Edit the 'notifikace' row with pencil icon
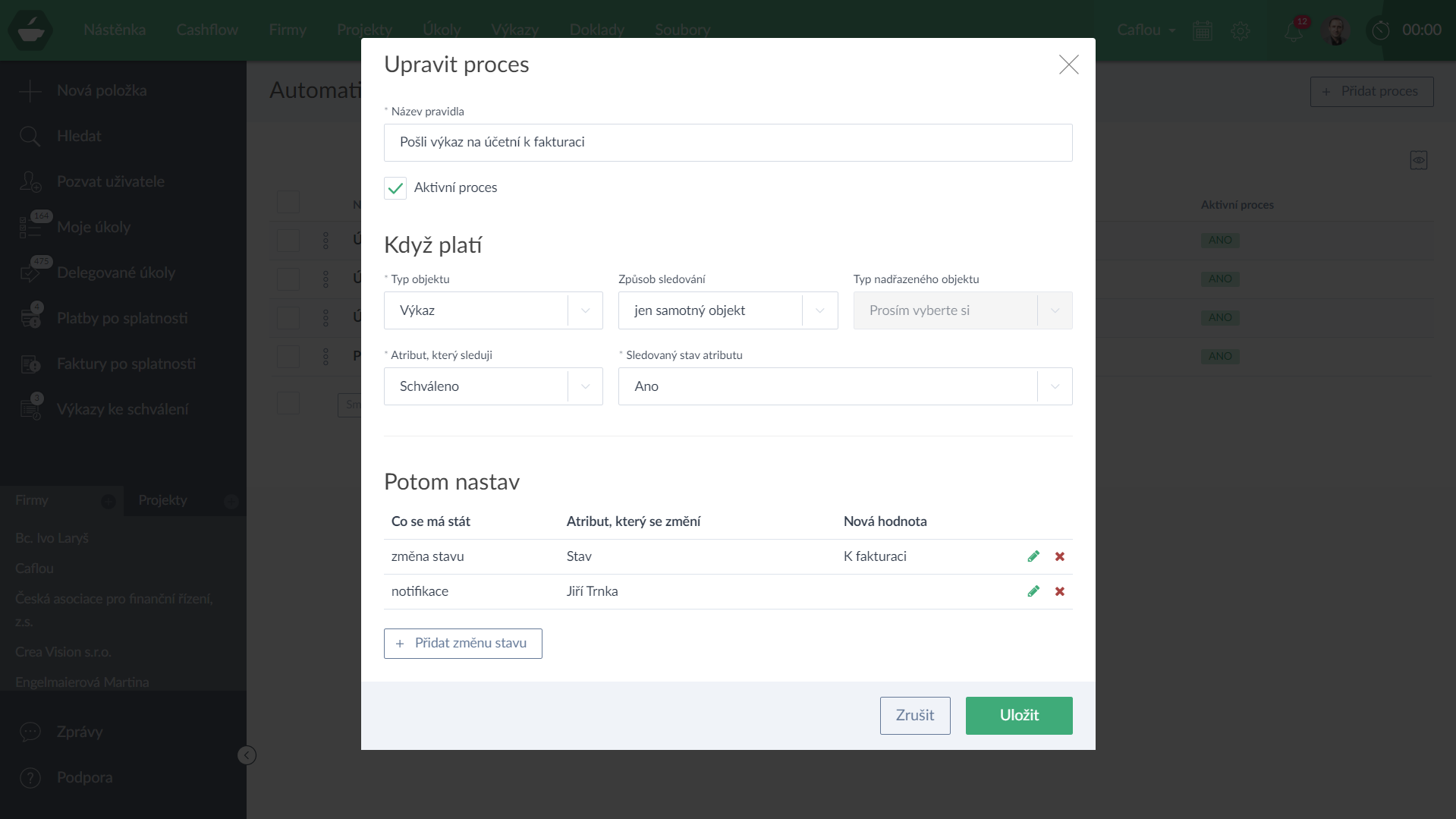The image size is (1456, 819). click(1033, 591)
